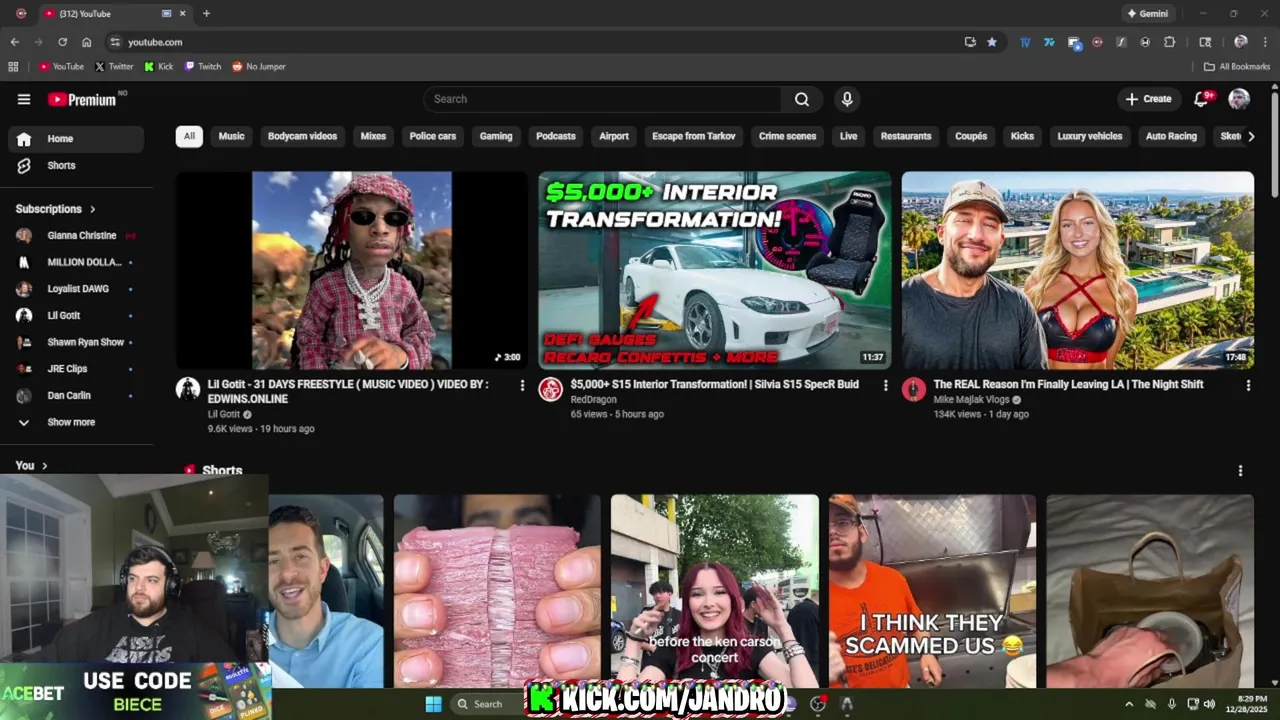Image resolution: width=1280 pixels, height=720 pixels.
Task: Open a new browser tab
Action: tap(206, 13)
